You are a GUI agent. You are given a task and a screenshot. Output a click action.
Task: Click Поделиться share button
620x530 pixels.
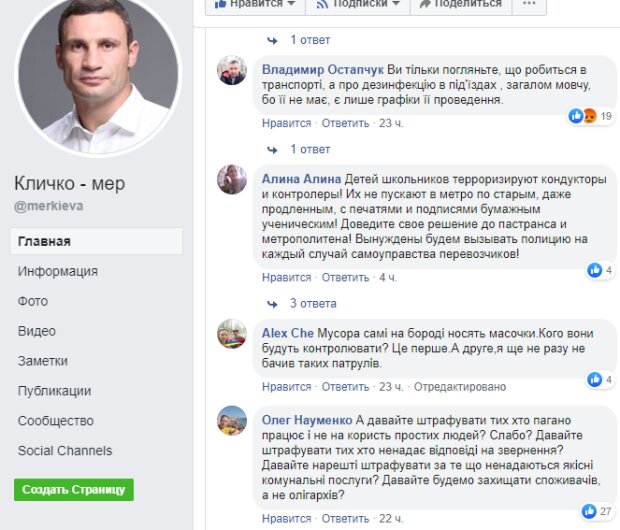(461, 5)
